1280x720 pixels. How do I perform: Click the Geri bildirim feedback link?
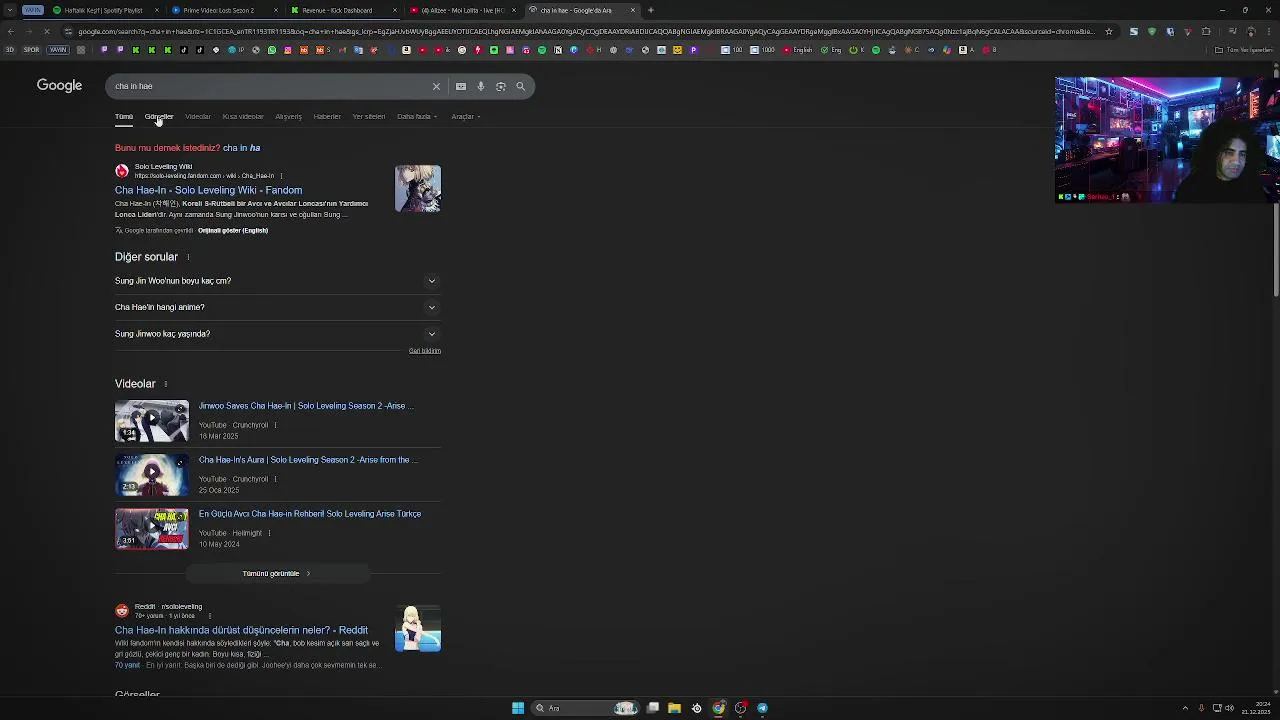pos(425,351)
